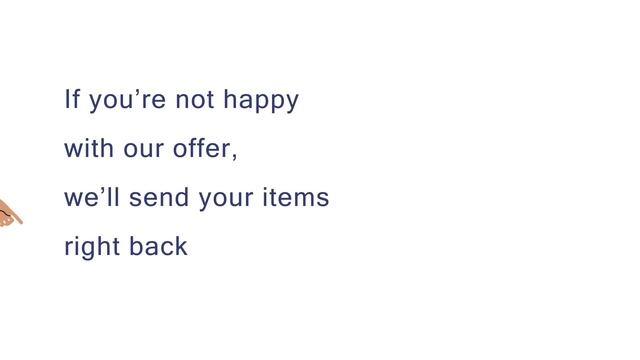Click the tan hand illustration at left edge
The height and width of the screenshot is (360, 640).
(x=11, y=213)
